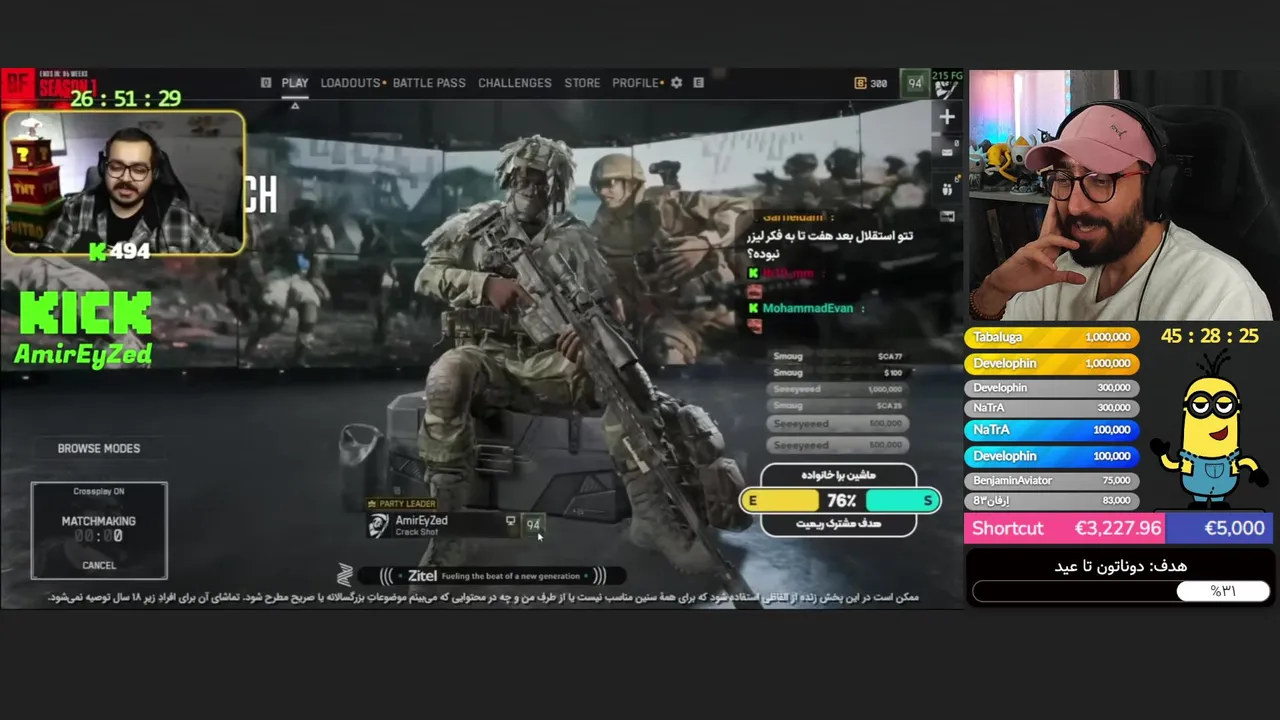Click the Tabaluga 1,000,000 donor row
This screenshot has height=720, width=1280.
click(1051, 337)
